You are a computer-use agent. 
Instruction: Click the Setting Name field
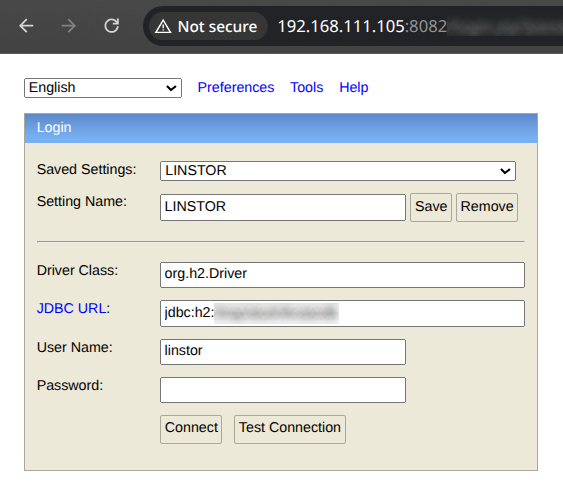pyautogui.click(x=283, y=207)
